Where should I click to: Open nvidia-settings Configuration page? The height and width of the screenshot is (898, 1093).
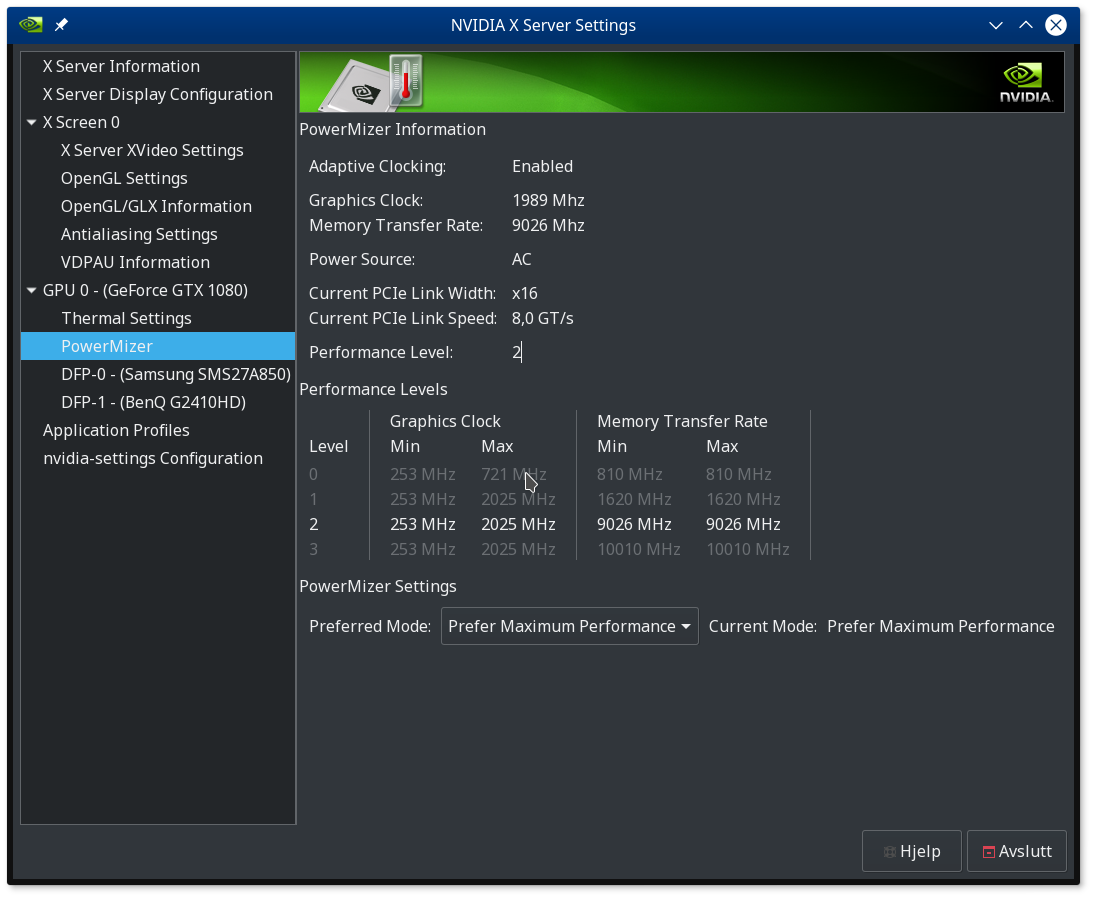point(153,457)
